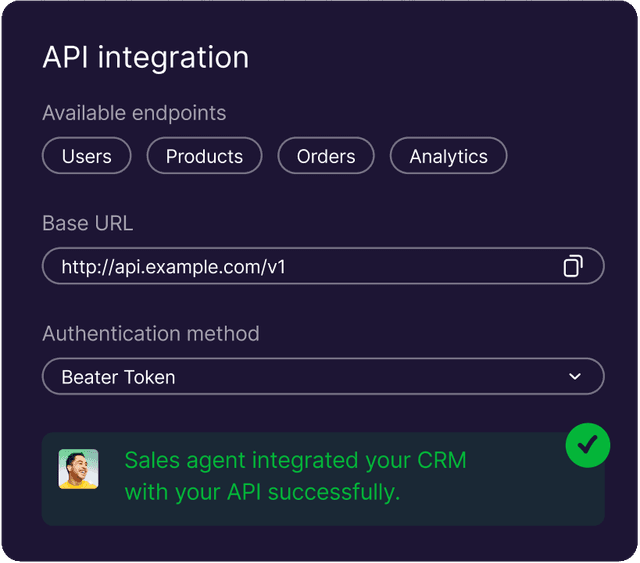Focus the Base URL input field

[323, 266]
